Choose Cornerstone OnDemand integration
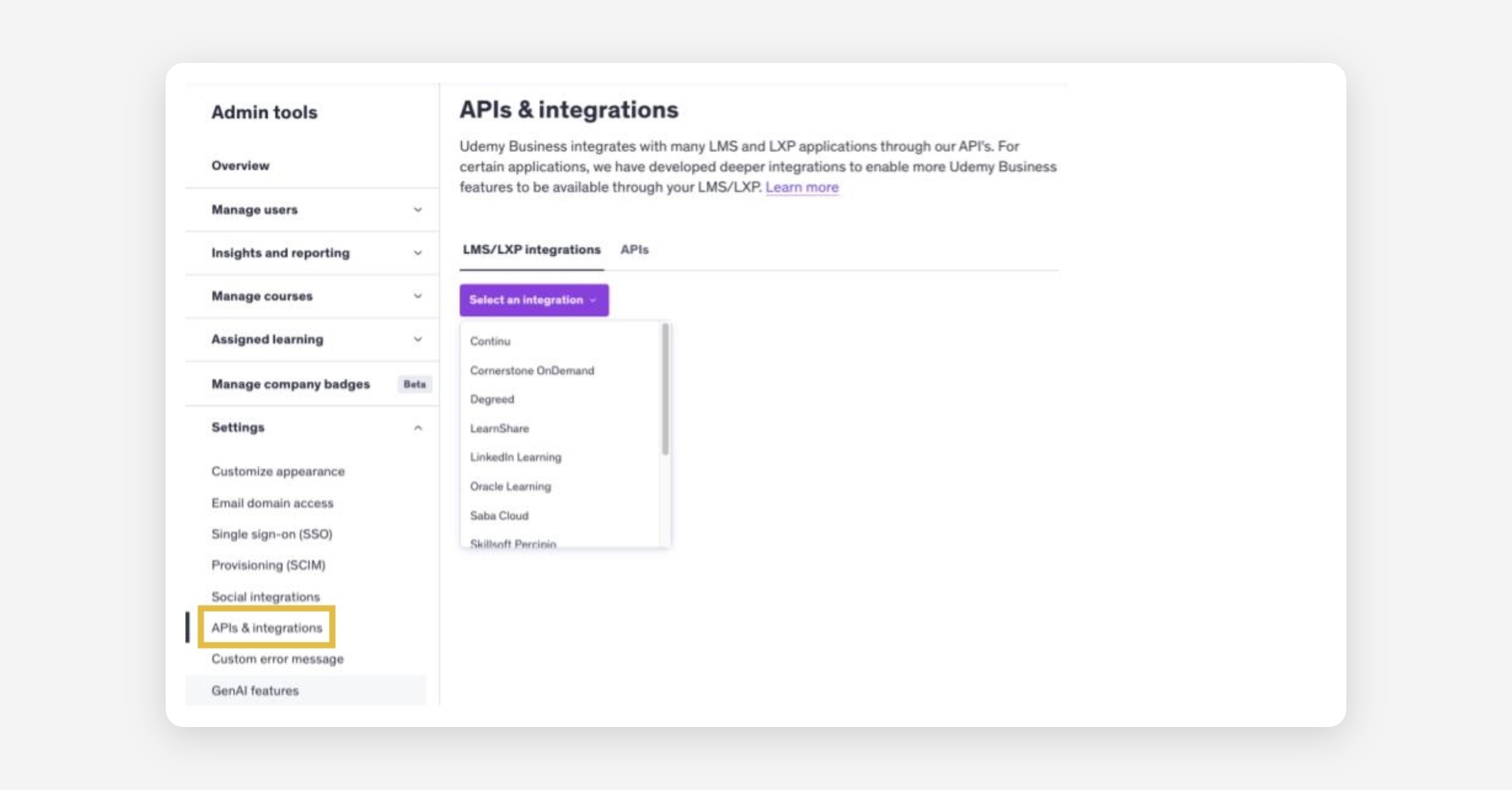This screenshot has height=790, width=1512. tap(532, 370)
